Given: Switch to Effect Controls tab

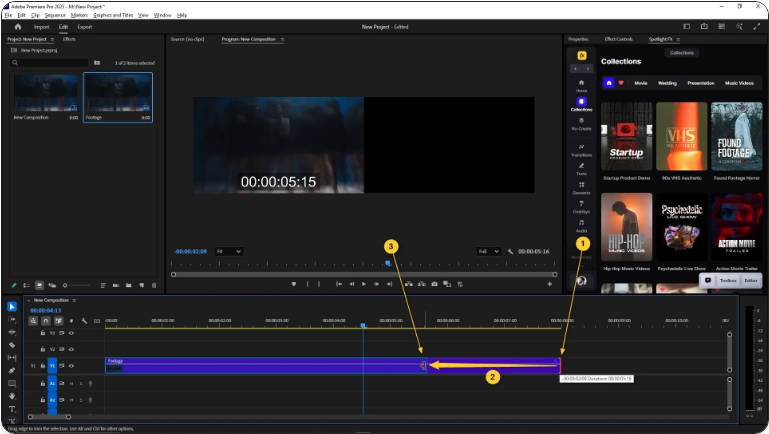Looking at the screenshot, I should click(618, 39).
